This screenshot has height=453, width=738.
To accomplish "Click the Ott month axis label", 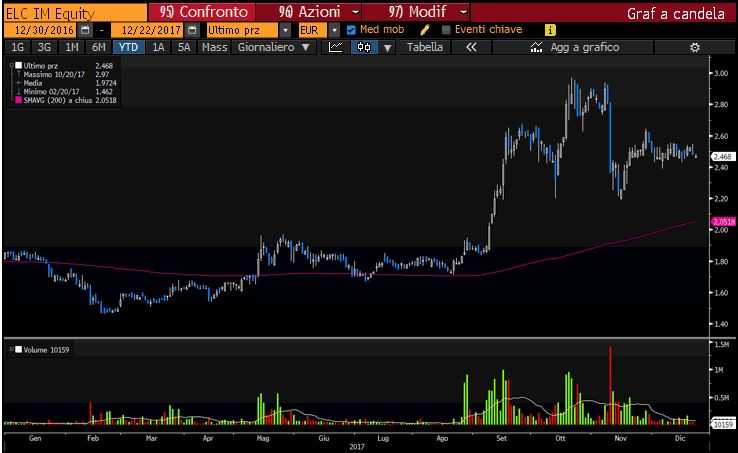I will [x=560, y=438].
